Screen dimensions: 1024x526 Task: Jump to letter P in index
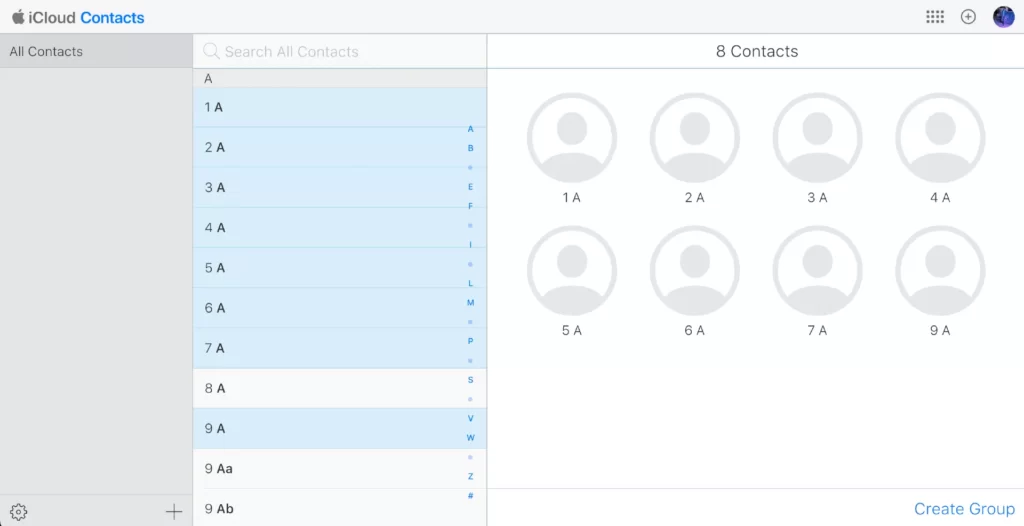click(x=470, y=341)
